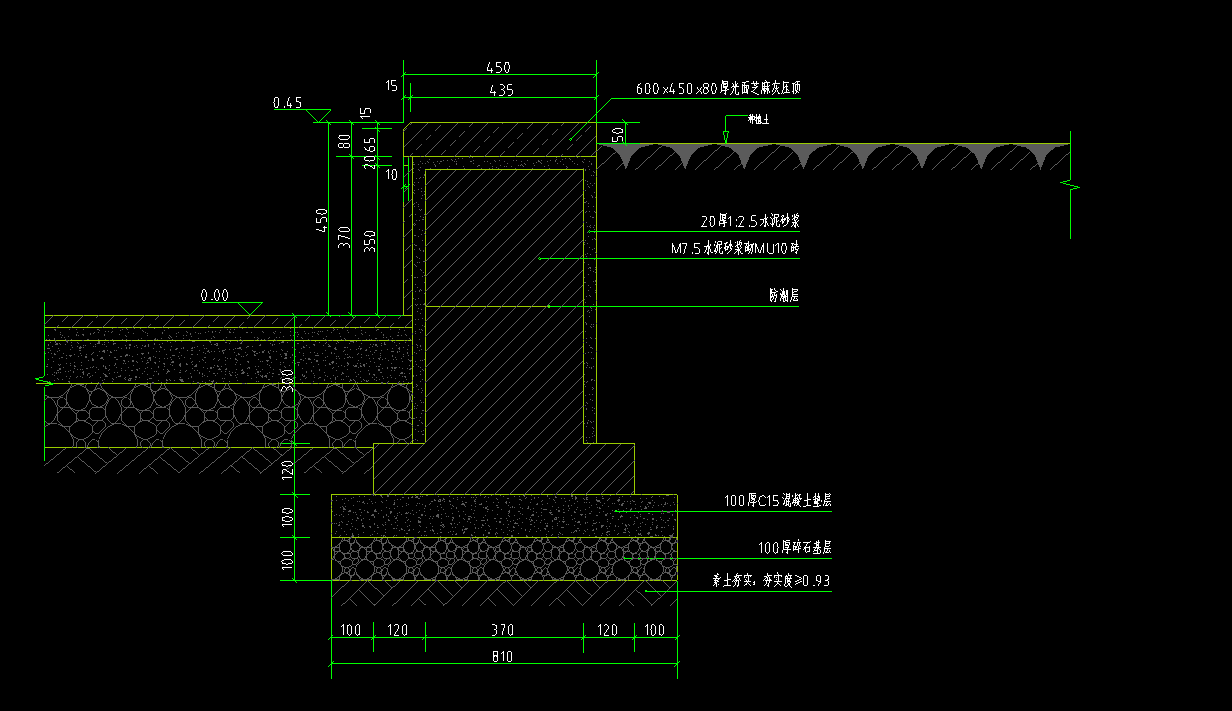This screenshot has height=711, width=1232.
Task: Select the 0.45 elevation triangle marker
Action: [x=319, y=117]
